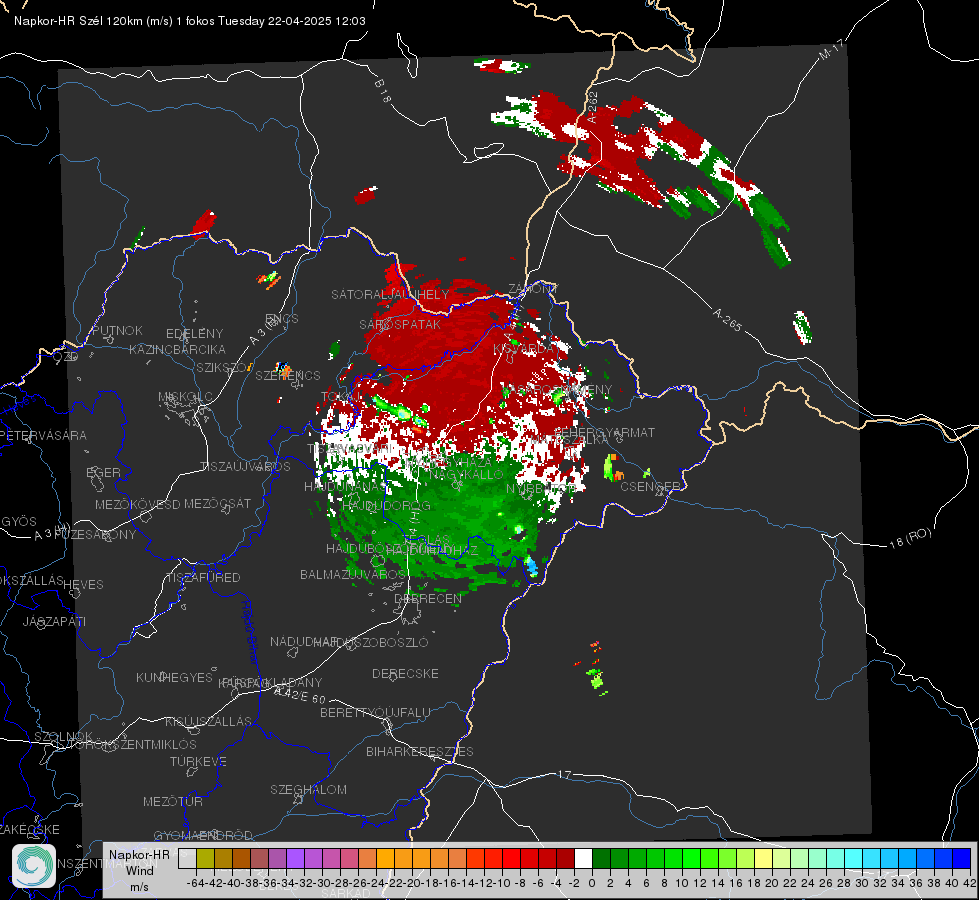Select the HEVES label
Screen dimensions: 979x900
84,585
